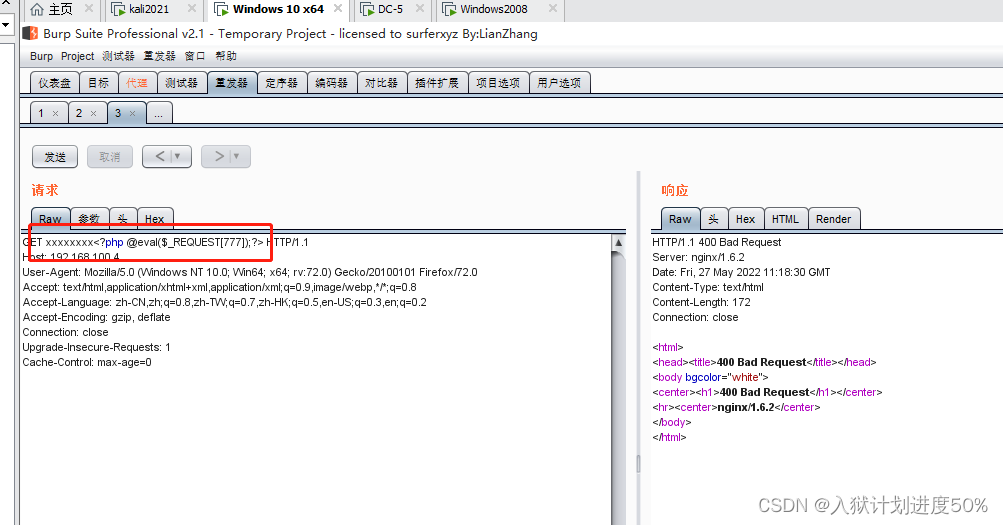Viewport: 1003px width, 525px height.
Task: Open the 项目选项 tab
Action: point(498,82)
